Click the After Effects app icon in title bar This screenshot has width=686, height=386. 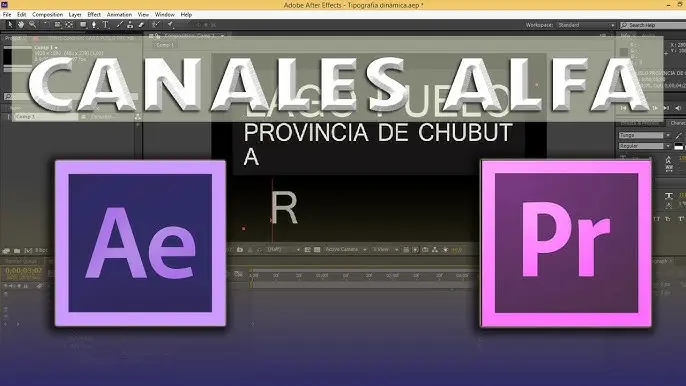point(4,5)
